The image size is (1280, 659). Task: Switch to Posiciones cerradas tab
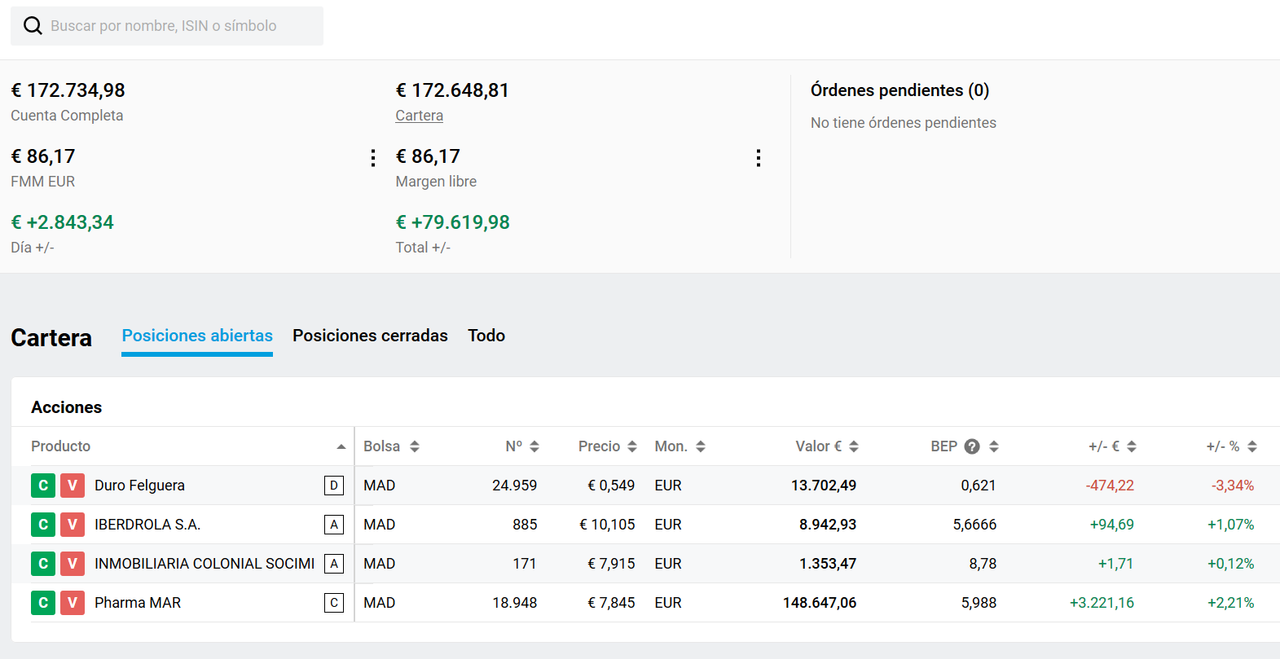pos(370,336)
